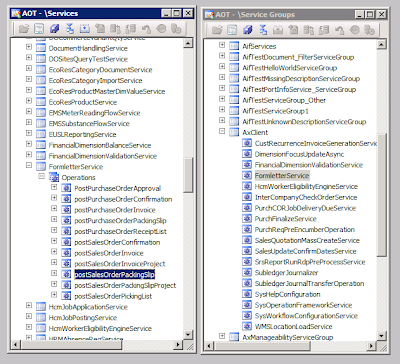The image size is (400, 364).
Task: Click the icon beside AxClient service group
Action: click(234, 132)
